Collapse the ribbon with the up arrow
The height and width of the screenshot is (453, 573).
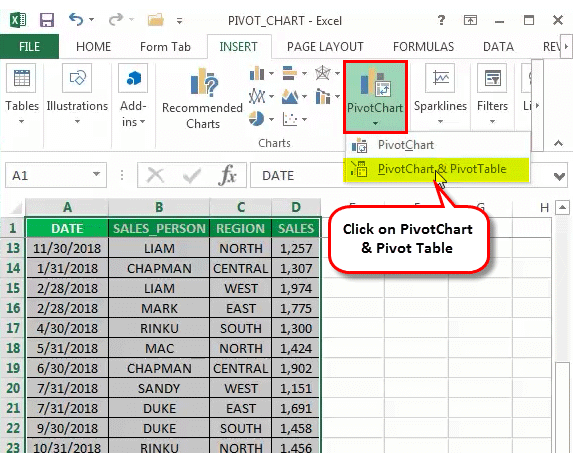tap(558, 143)
